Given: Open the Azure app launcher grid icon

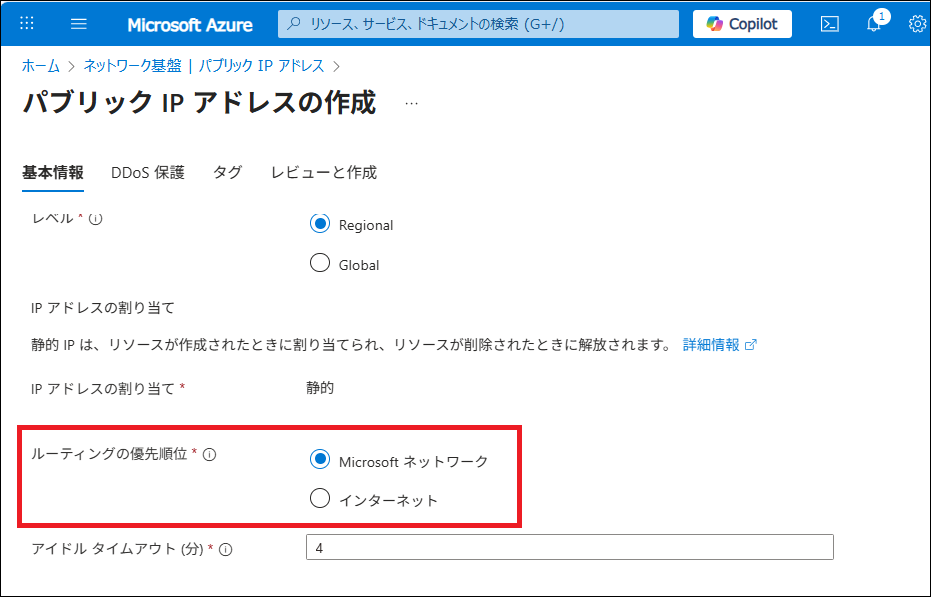Looking at the screenshot, I should 27,24.
